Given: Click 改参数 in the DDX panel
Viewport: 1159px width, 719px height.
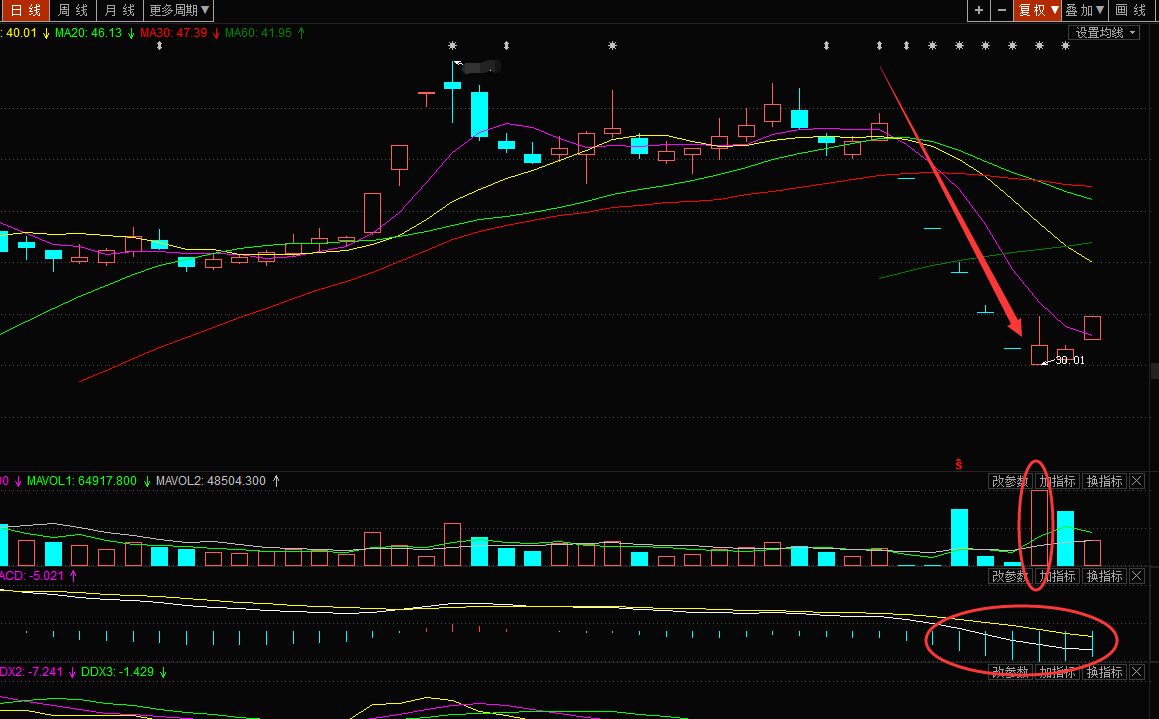Looking at the screenshot, I should [x=1010, y=672].
